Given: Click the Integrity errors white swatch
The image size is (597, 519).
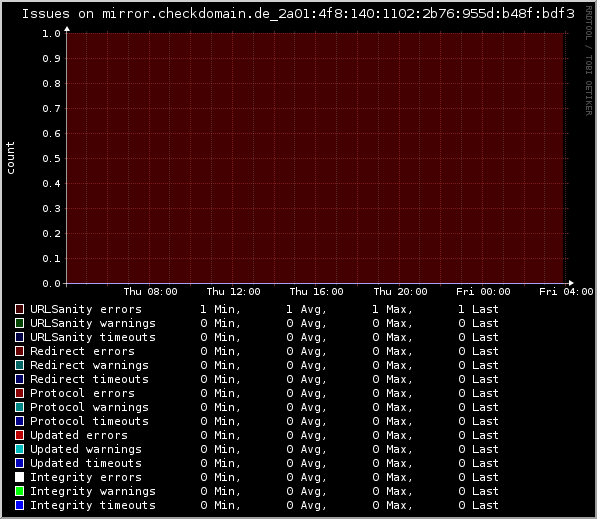Looking at the screenshot, I should click(19, 477).
